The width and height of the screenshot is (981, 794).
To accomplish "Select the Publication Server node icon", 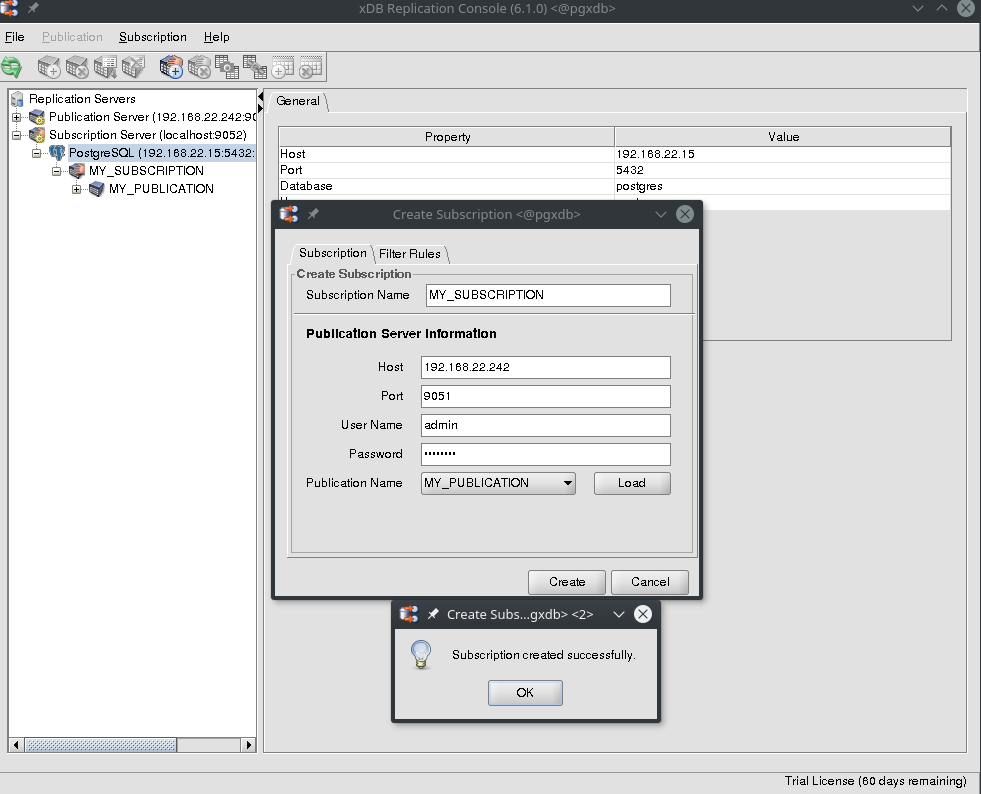I will (x=38, y=117).
